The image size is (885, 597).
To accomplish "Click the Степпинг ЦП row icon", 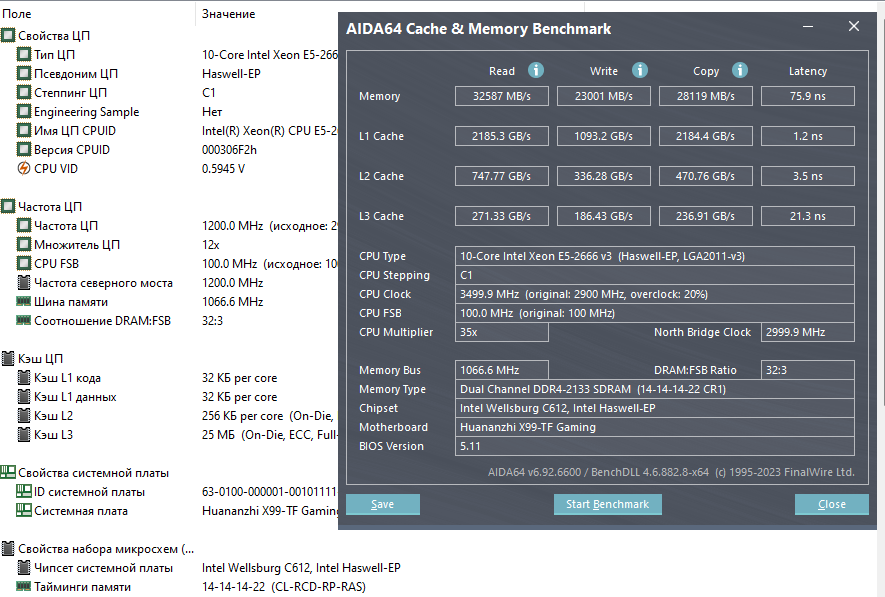I will tap(24, 93).
